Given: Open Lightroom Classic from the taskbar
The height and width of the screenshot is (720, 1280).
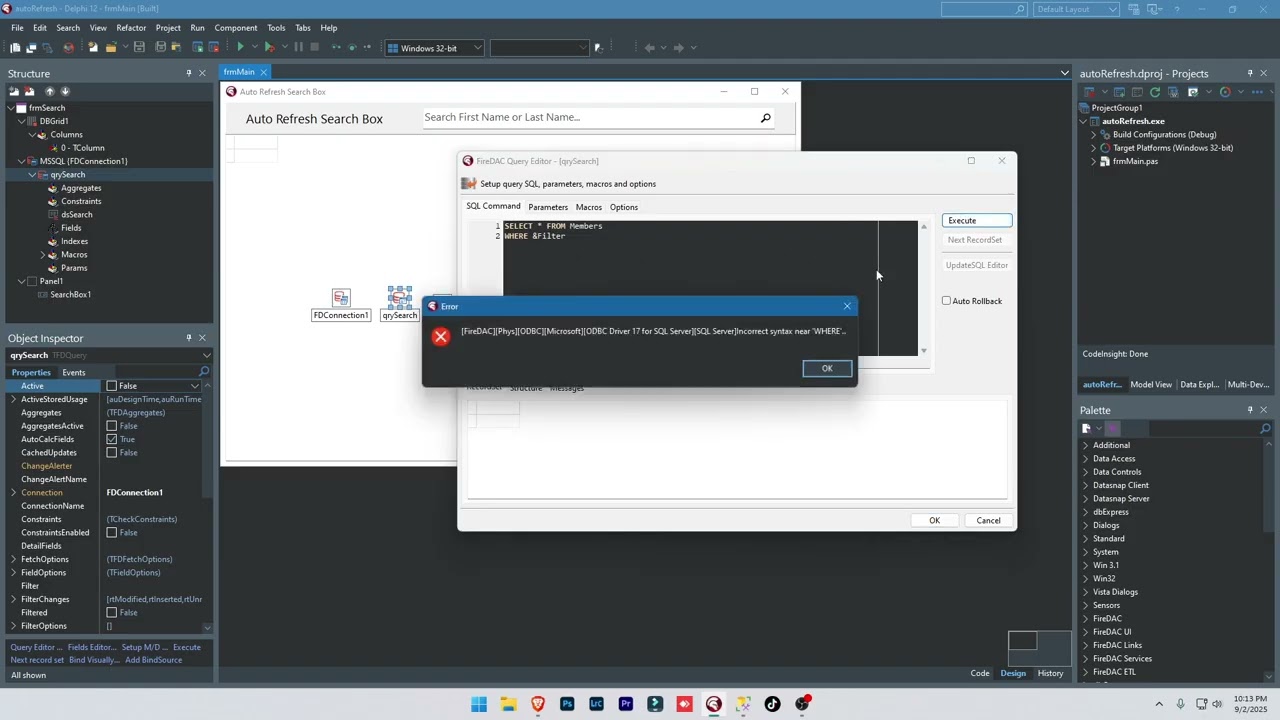Looking at the screenshot, I should [597, 704].
